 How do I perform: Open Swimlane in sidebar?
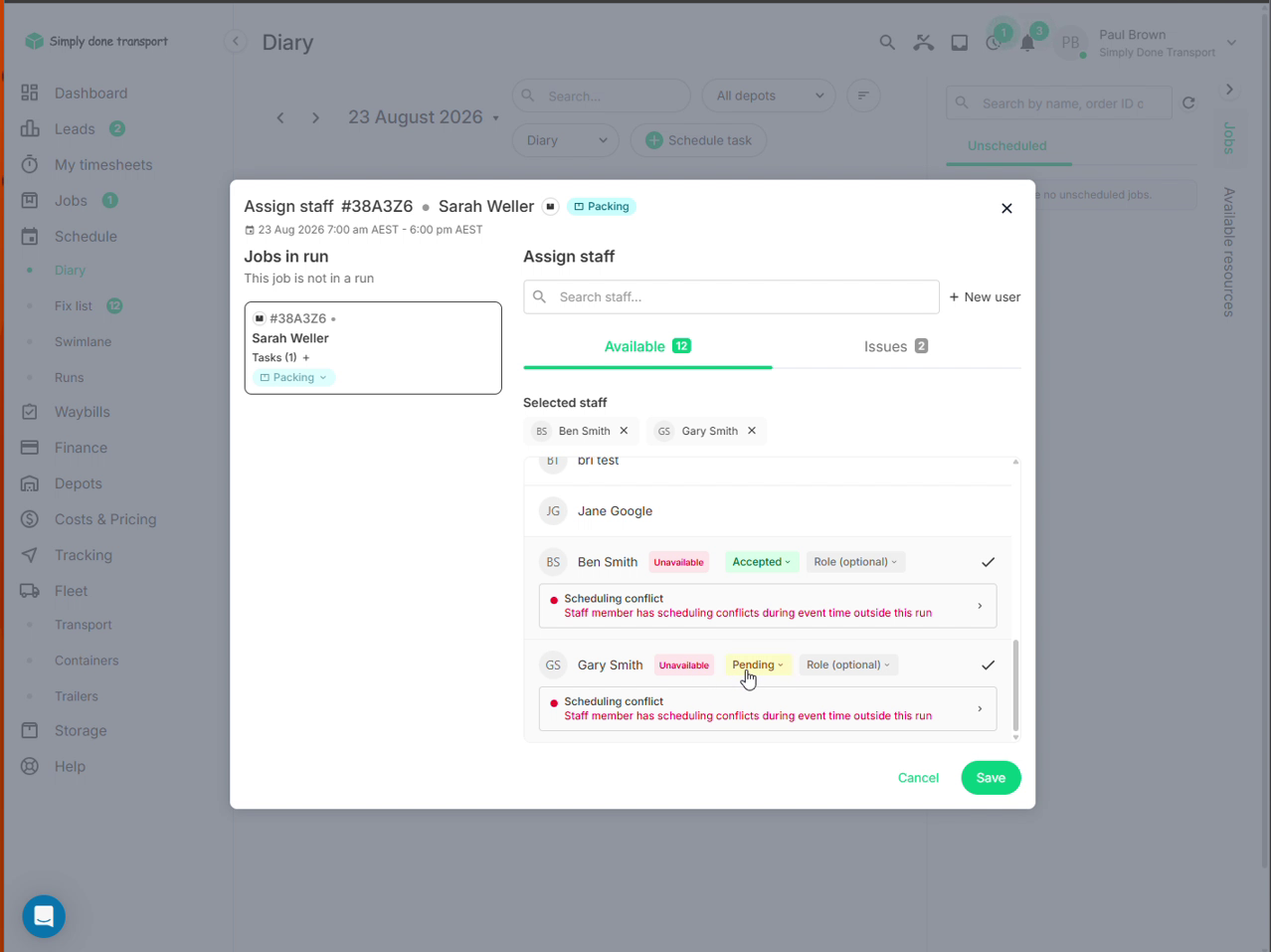click(x=83, y=342)
